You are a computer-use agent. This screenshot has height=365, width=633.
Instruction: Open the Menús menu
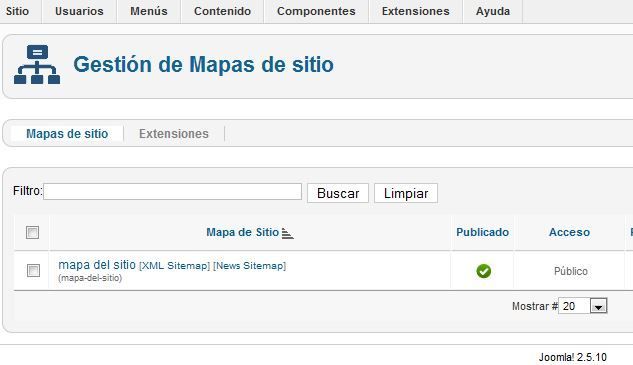[x=149, y=11]
